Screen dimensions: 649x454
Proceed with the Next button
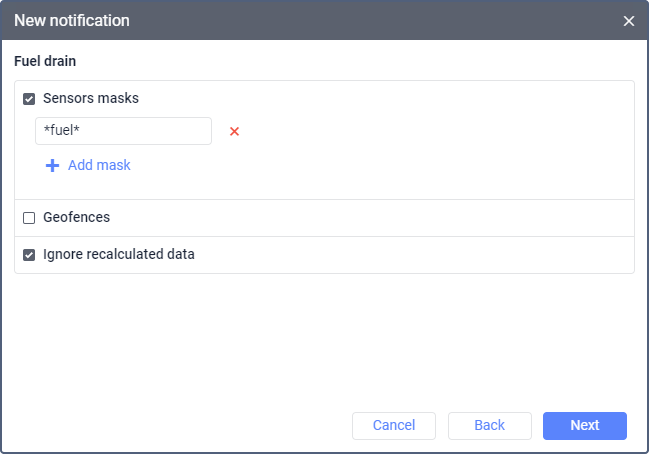tap(585, 425)
